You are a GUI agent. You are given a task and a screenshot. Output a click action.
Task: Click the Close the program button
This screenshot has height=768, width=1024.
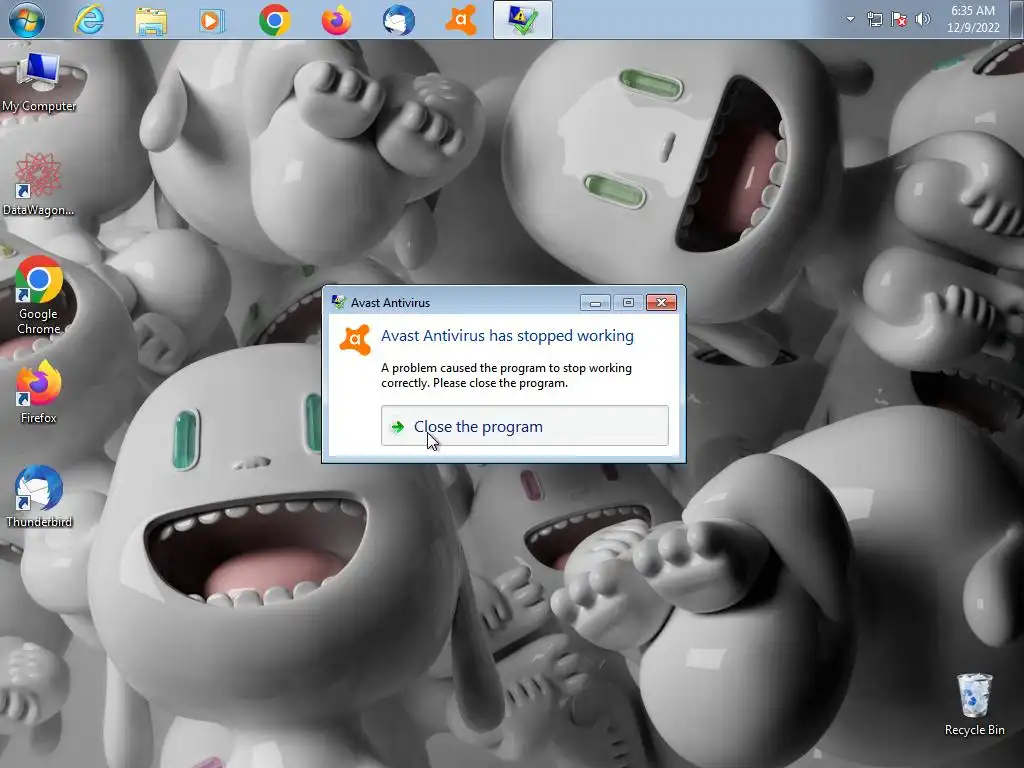pos(524,426)
